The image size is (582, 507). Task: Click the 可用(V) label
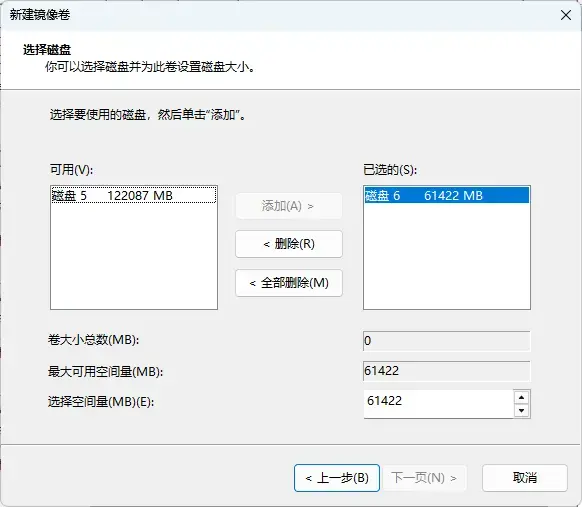[x=71, y=170]
